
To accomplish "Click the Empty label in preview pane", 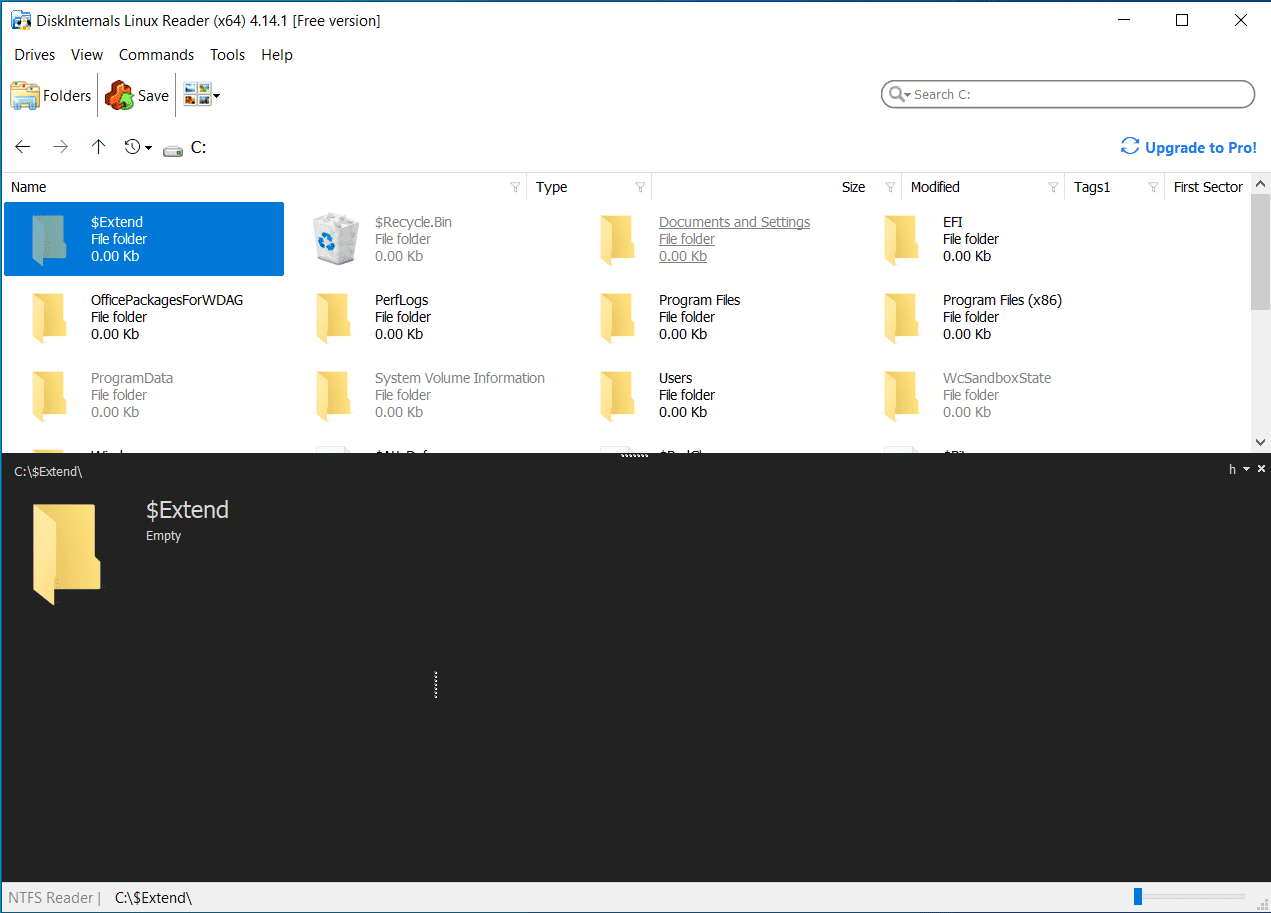I will point(163,535).
